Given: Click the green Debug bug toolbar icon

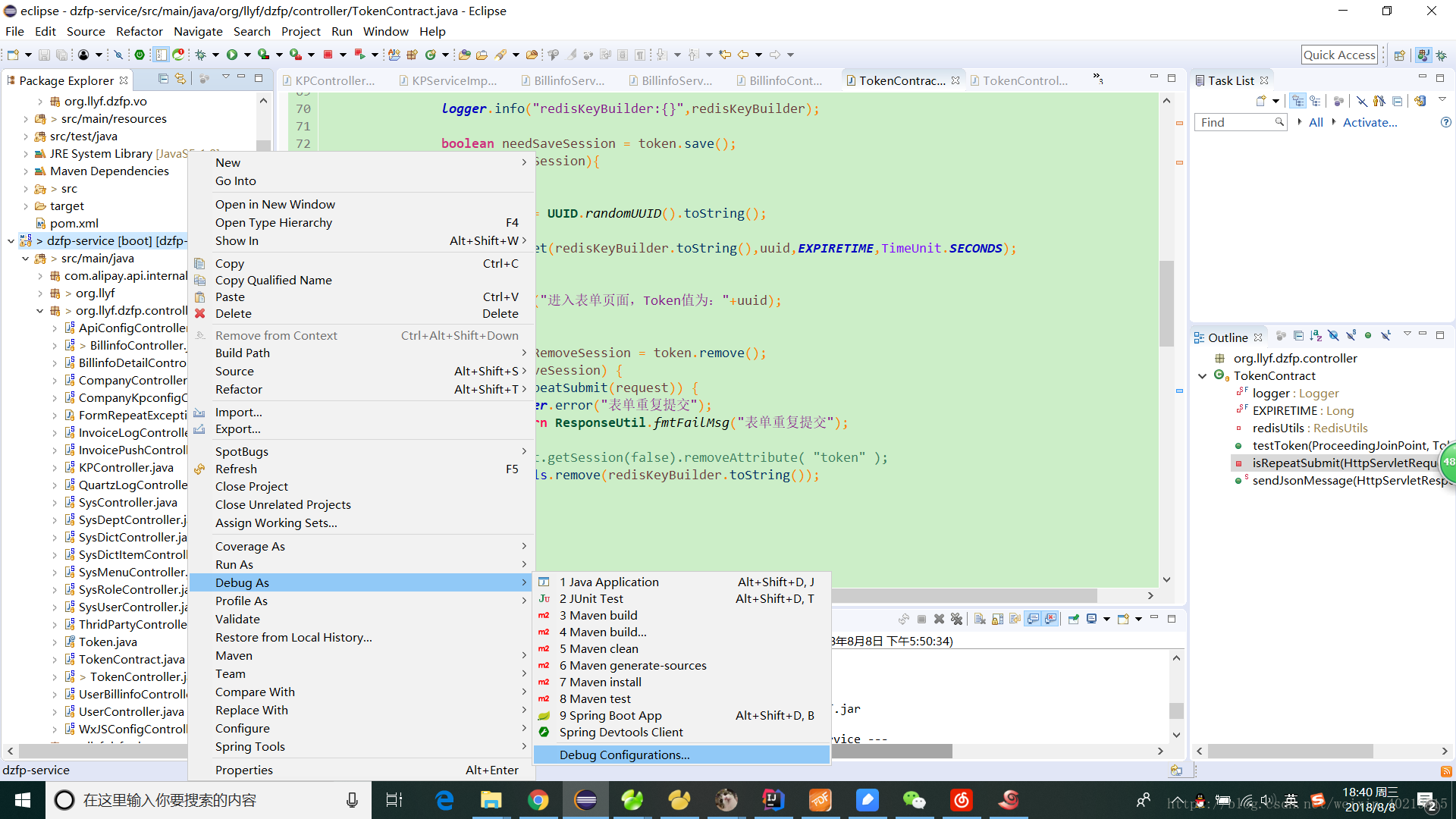Looking at the screenshot, I should pyautogui.click(x=201, y=55).
